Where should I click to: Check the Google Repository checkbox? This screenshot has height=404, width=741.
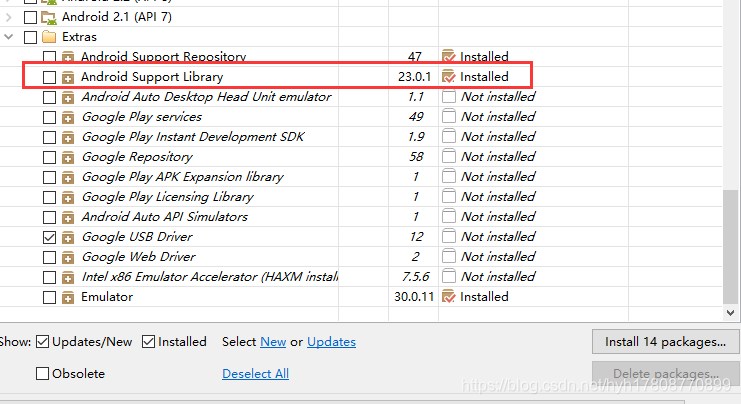49,157
